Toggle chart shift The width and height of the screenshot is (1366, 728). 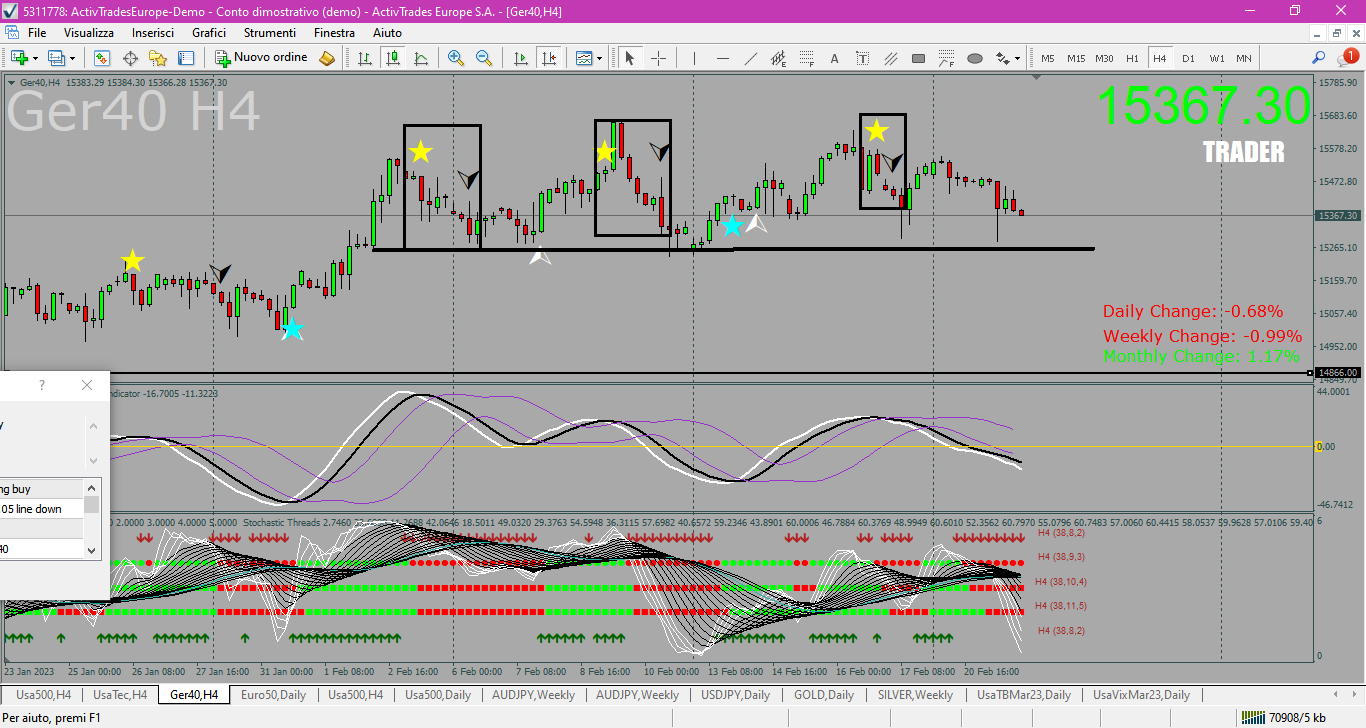[x=547, y=58]
